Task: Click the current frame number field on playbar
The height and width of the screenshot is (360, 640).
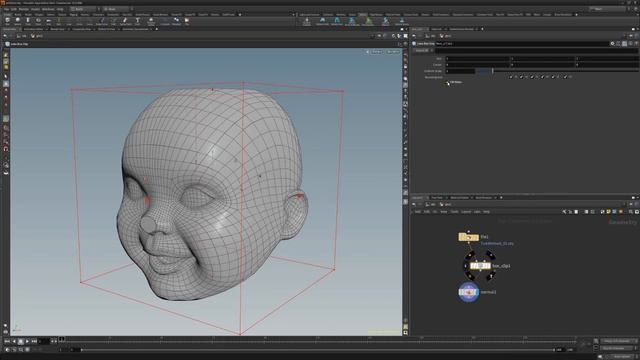Action: (x=44, y=341)
